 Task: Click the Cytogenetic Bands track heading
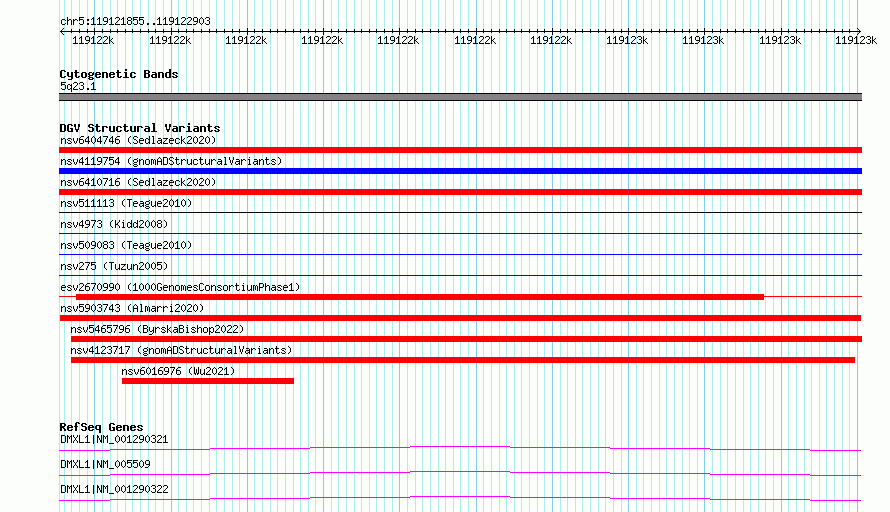119,74
